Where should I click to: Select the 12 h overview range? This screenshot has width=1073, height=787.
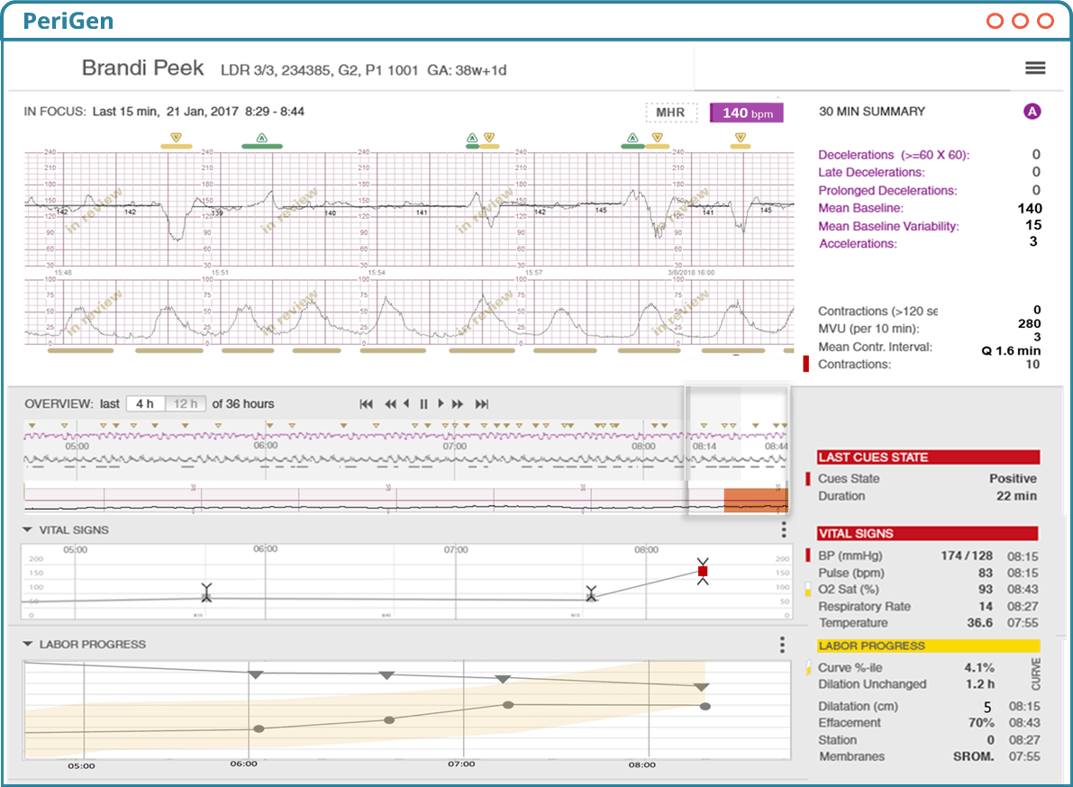coord(185,404)
